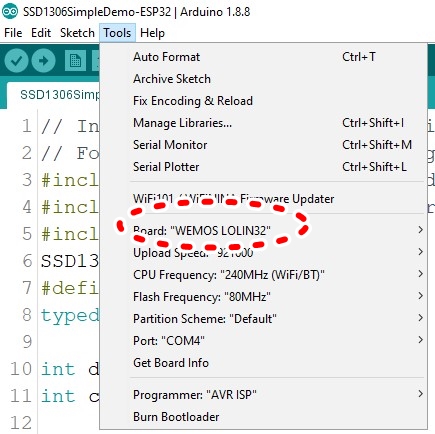
Task: Click code line 8 starting with "typed"
Action: tap(70, 315)
